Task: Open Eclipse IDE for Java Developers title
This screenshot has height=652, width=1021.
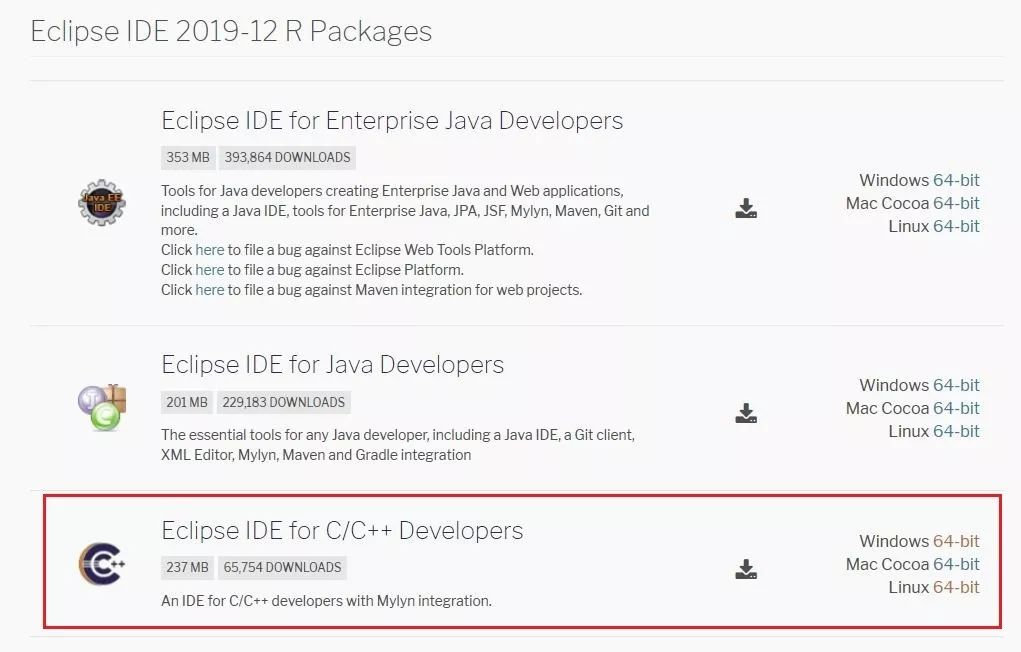Action: [x=332, y=365]
